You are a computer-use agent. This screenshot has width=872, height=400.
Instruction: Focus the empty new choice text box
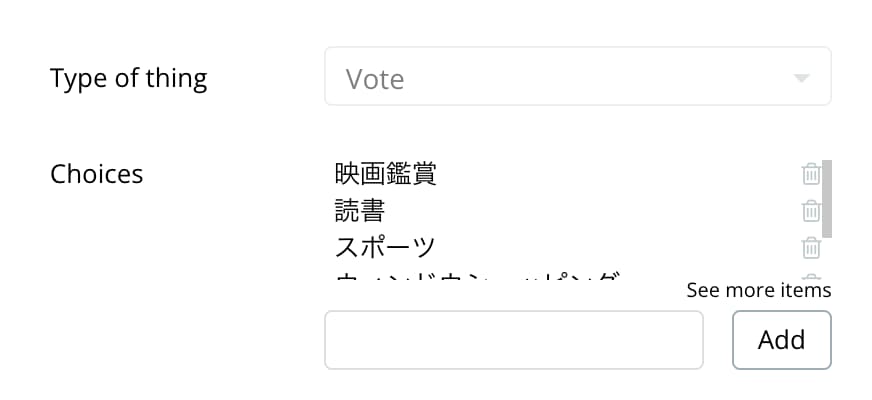tap(514, 339)
